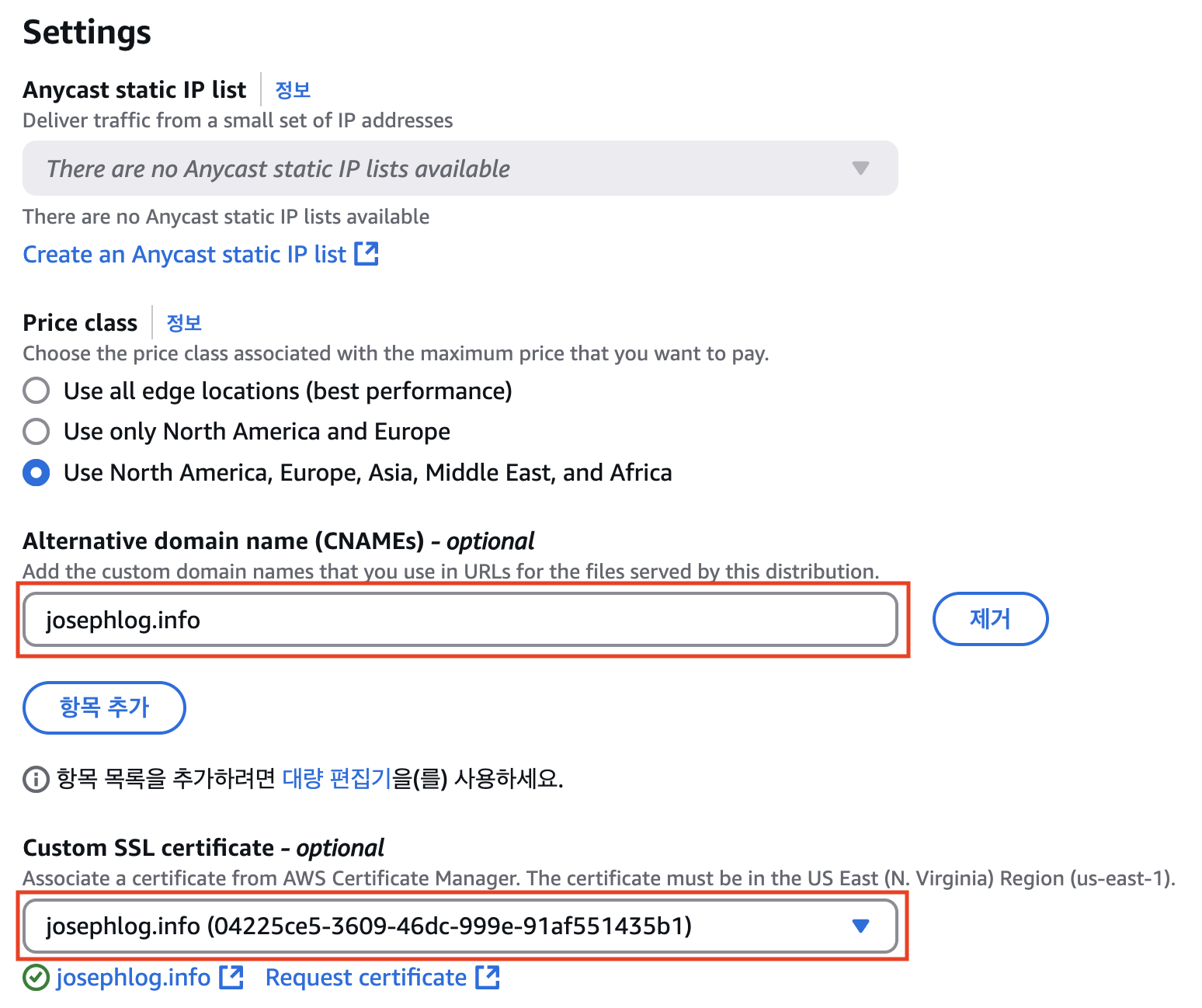
Task: Open 정보 link next to Price class
Action: (x=184, y=323)
